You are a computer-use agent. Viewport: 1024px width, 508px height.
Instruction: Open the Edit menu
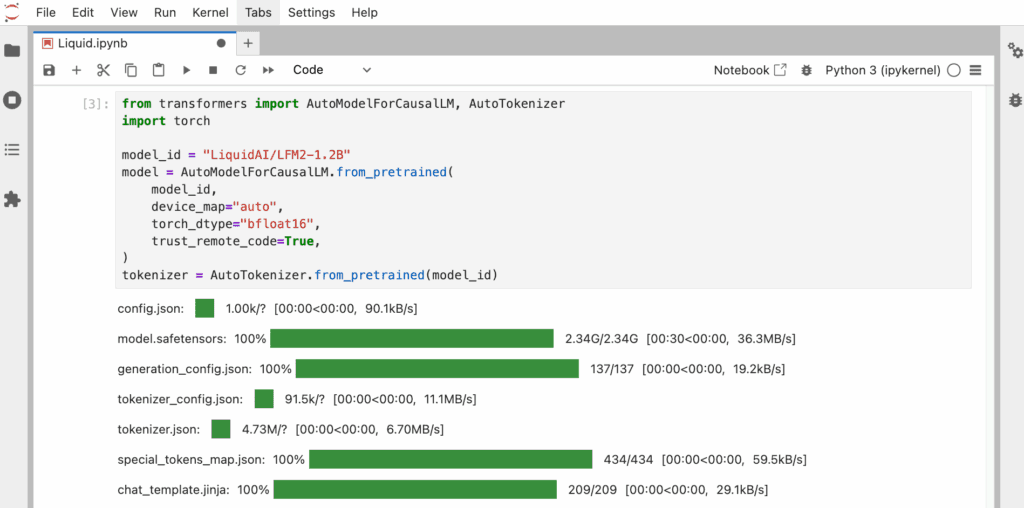[82, 12]
